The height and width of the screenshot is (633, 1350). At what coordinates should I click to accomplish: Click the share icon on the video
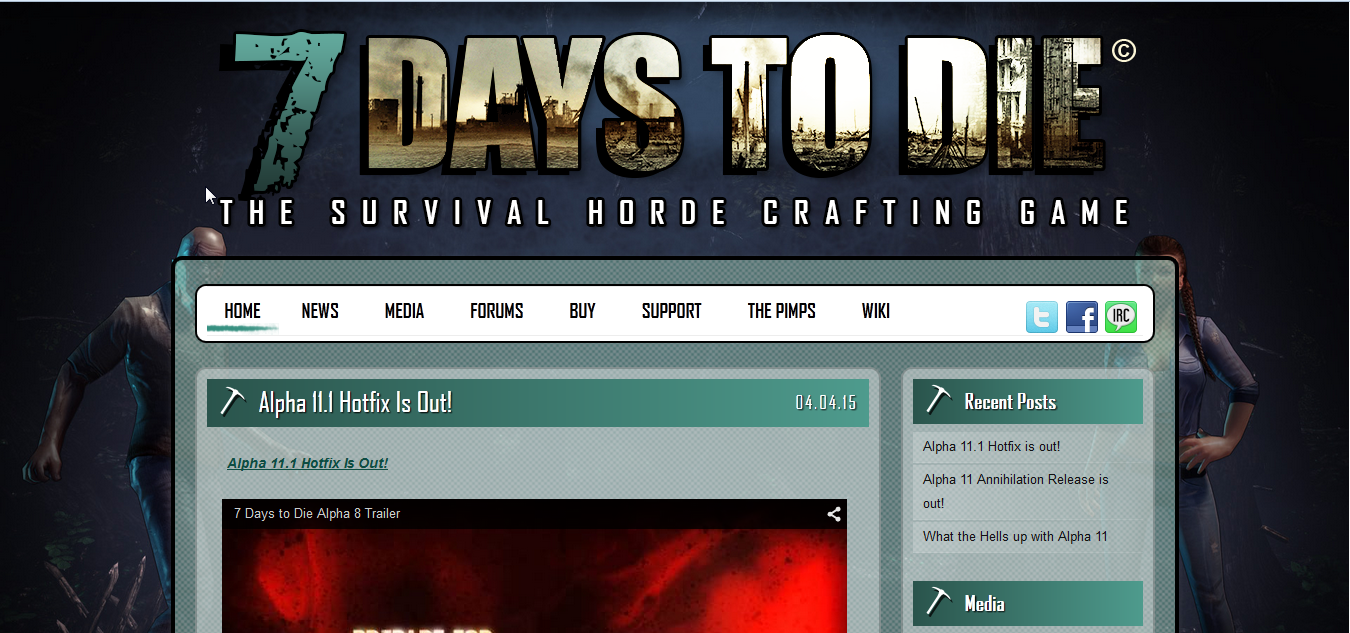(x=833, y=514)
